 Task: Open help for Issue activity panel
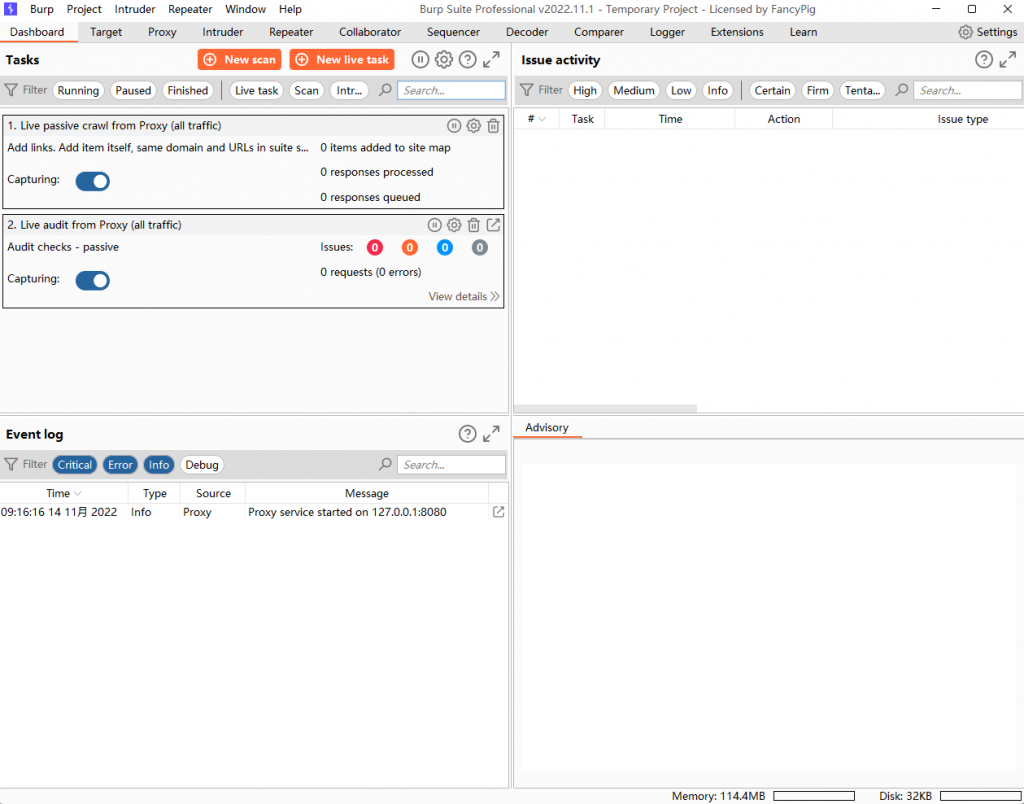[984, 59]
